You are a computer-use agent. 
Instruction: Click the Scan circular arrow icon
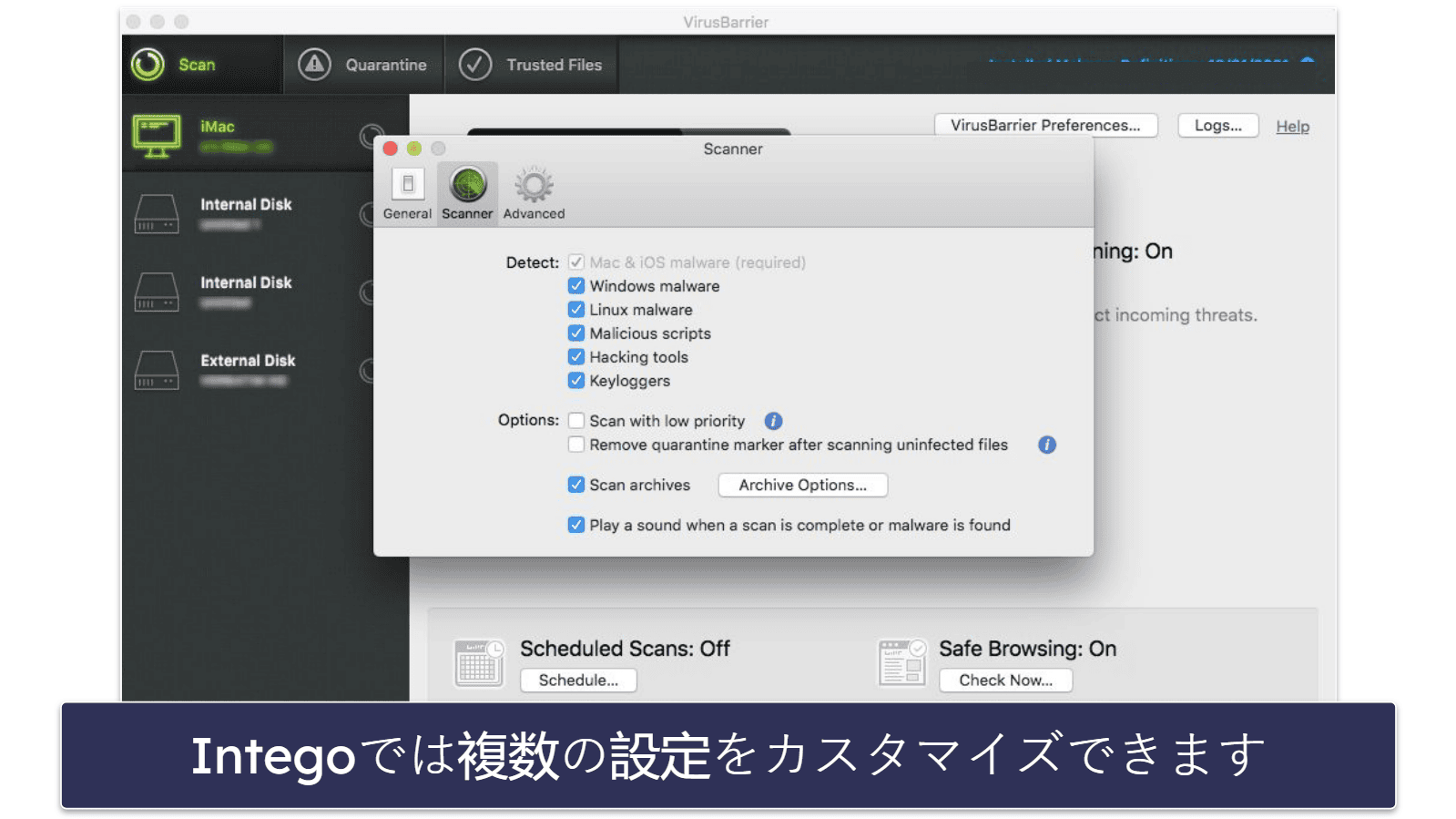coord(148,65)
